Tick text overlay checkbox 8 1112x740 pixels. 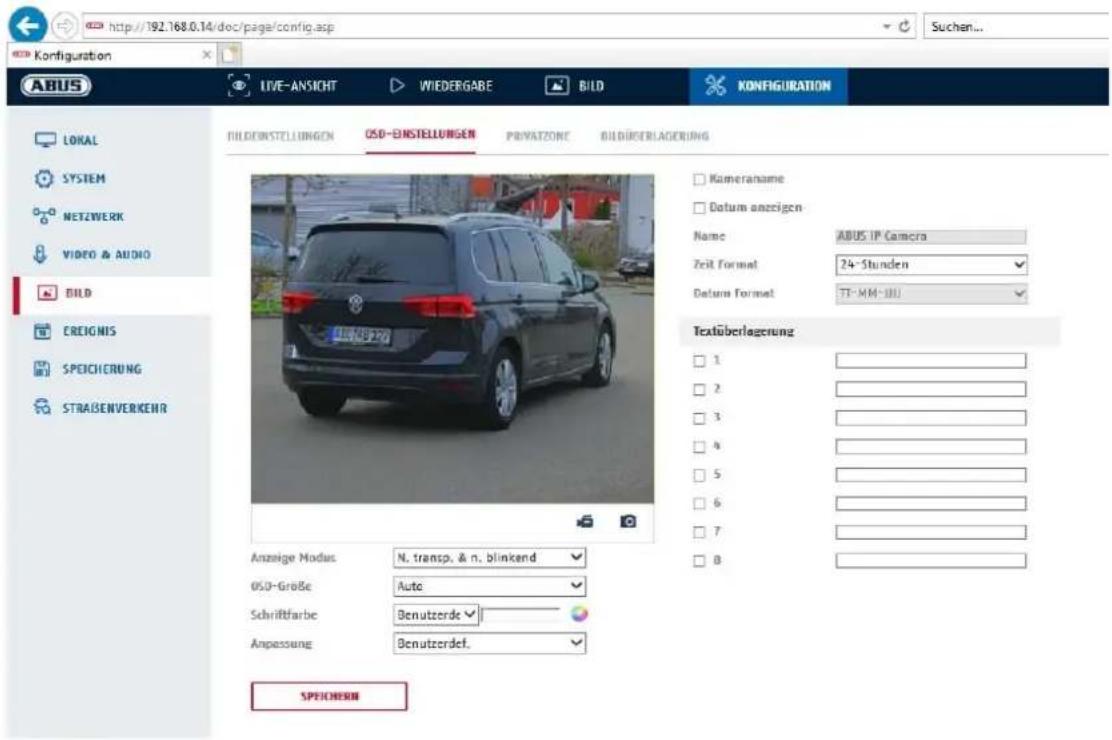(699, 561)
